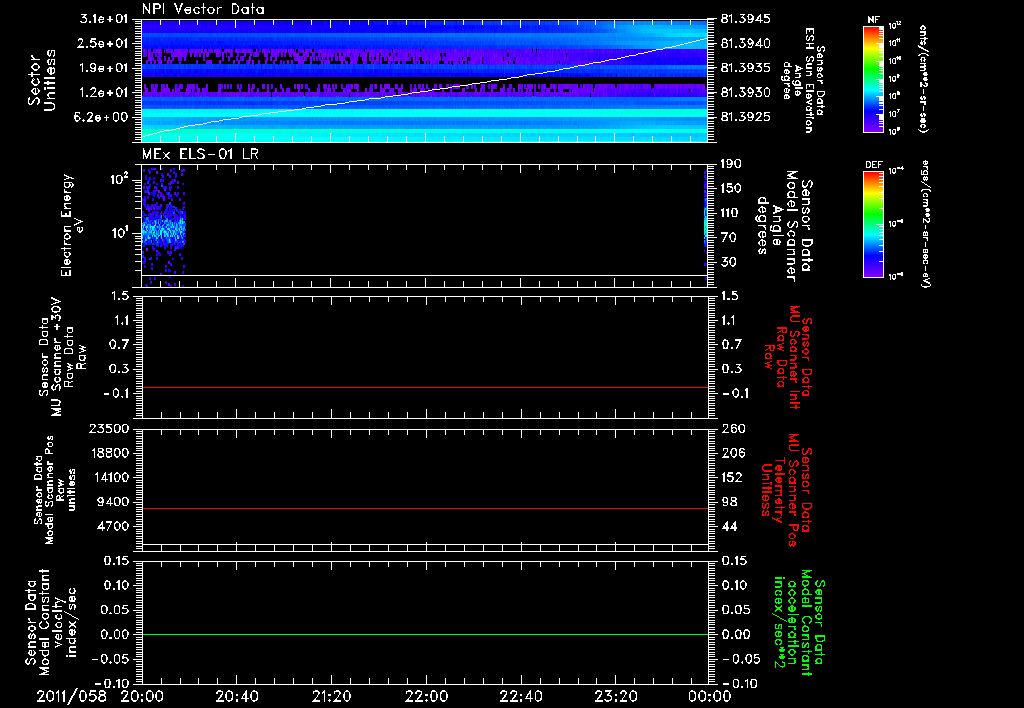Click the 'DEF' label above the color bar
The image size is (1024, 708).
pyautogui.click(x=873, y=165)
